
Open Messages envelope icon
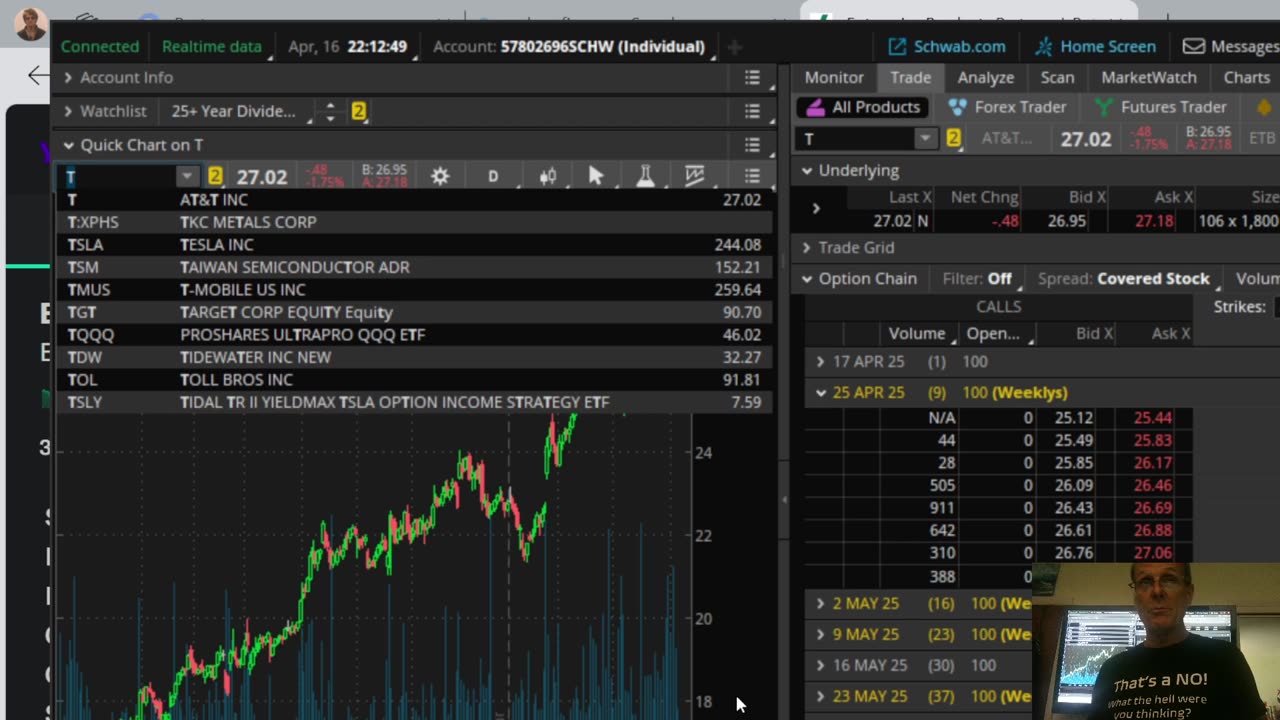(x=1193, y=46)
